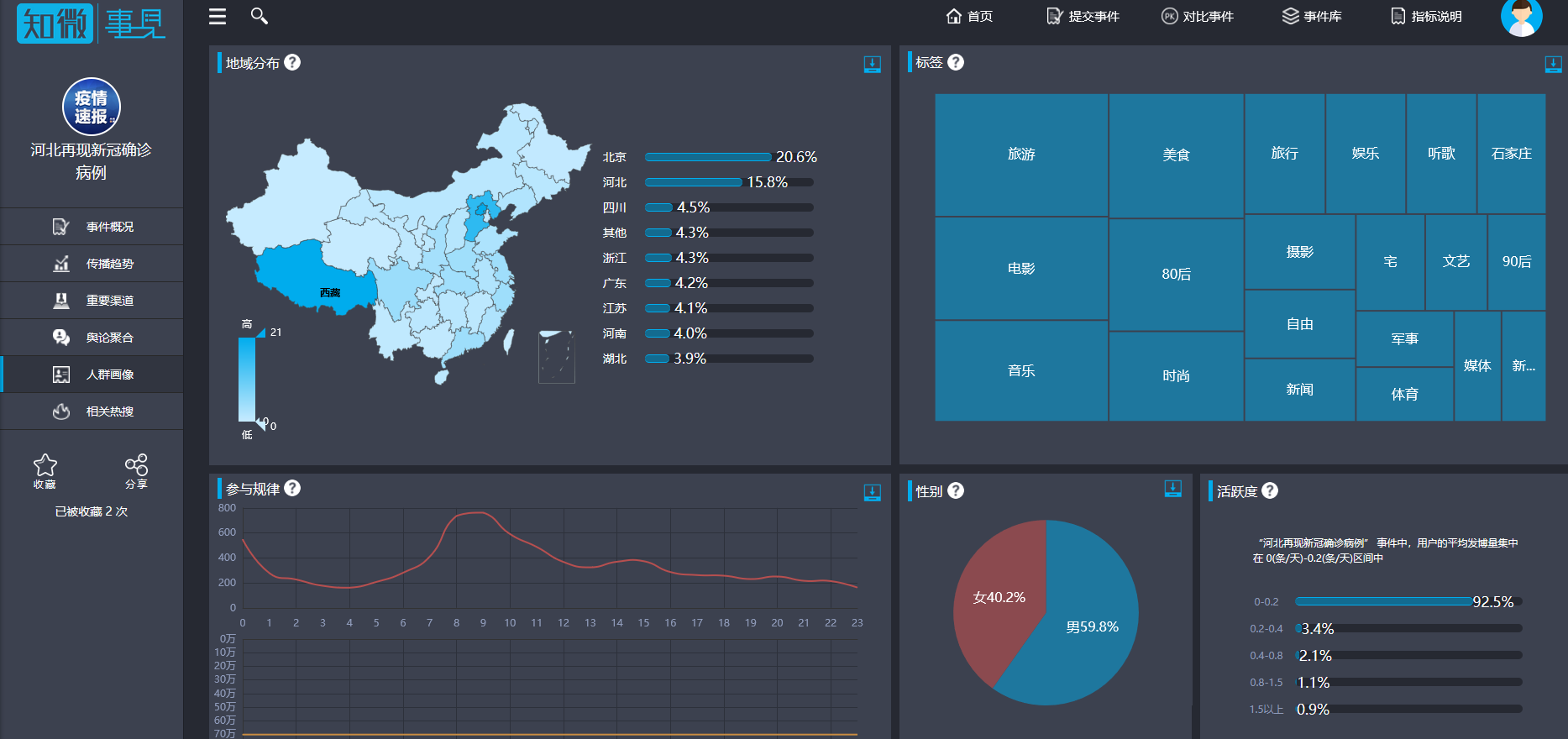
Task: Click the 旅行 tag block
Action: point(1284,154)
